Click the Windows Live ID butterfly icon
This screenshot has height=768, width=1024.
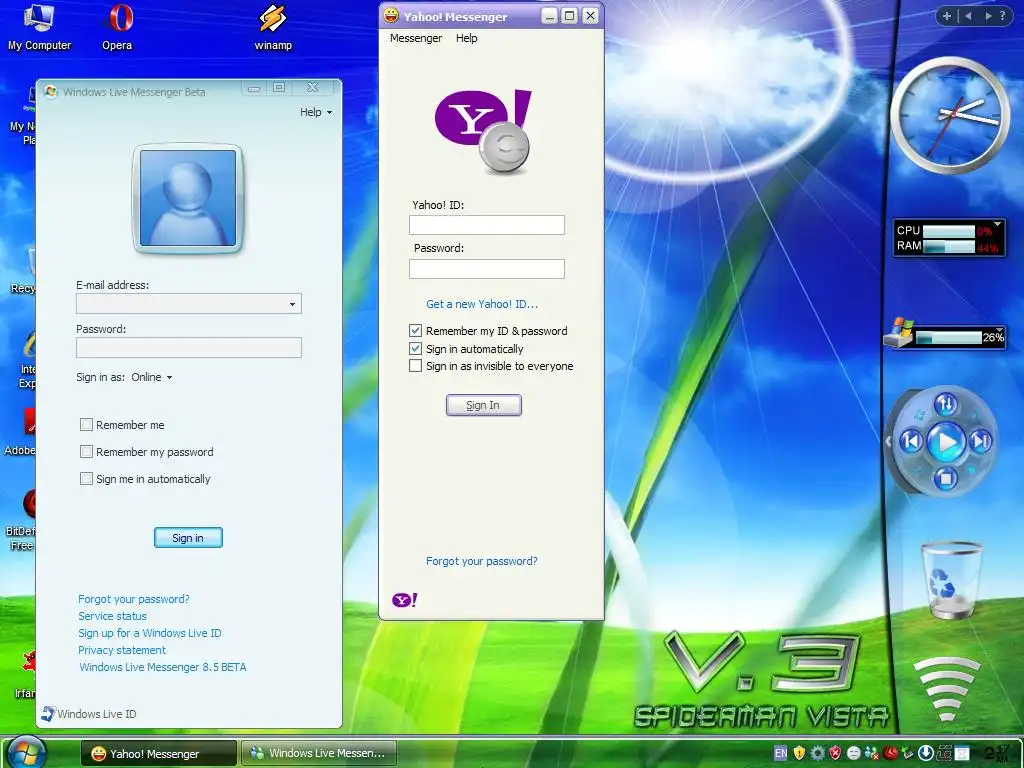pyautogui.click(x=48, y=714)
